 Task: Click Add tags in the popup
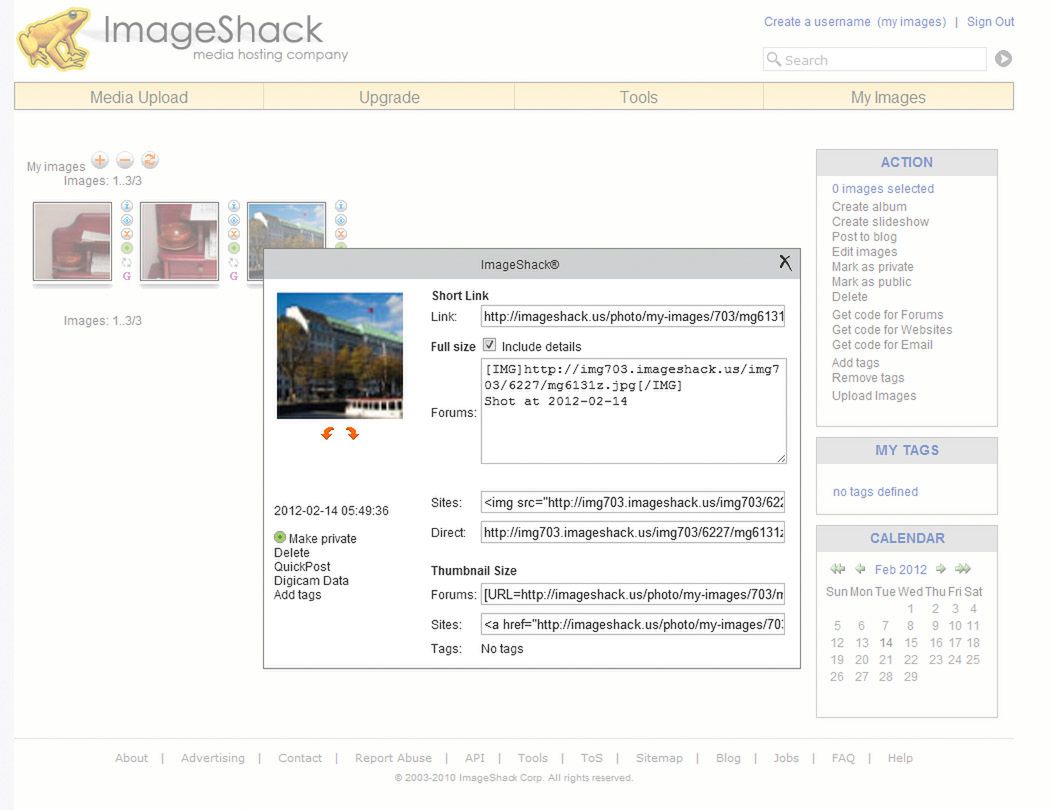point(297,595)
